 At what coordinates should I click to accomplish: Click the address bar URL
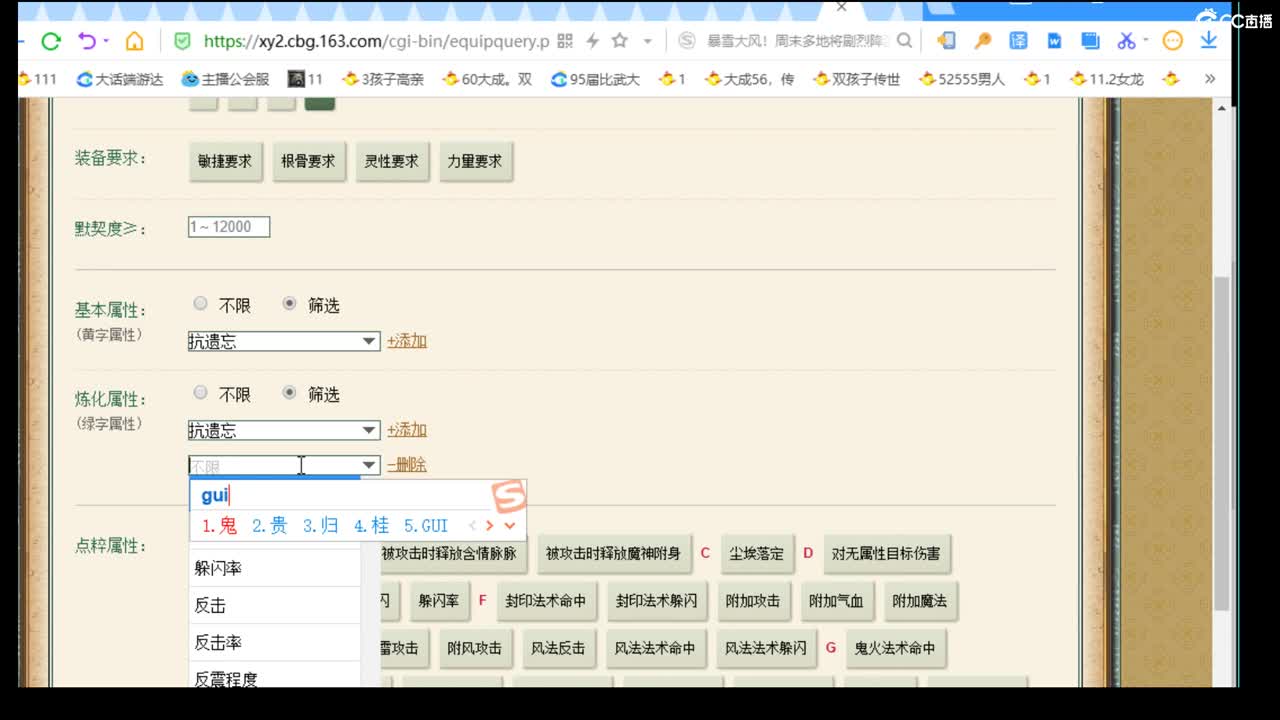point(376,41)
